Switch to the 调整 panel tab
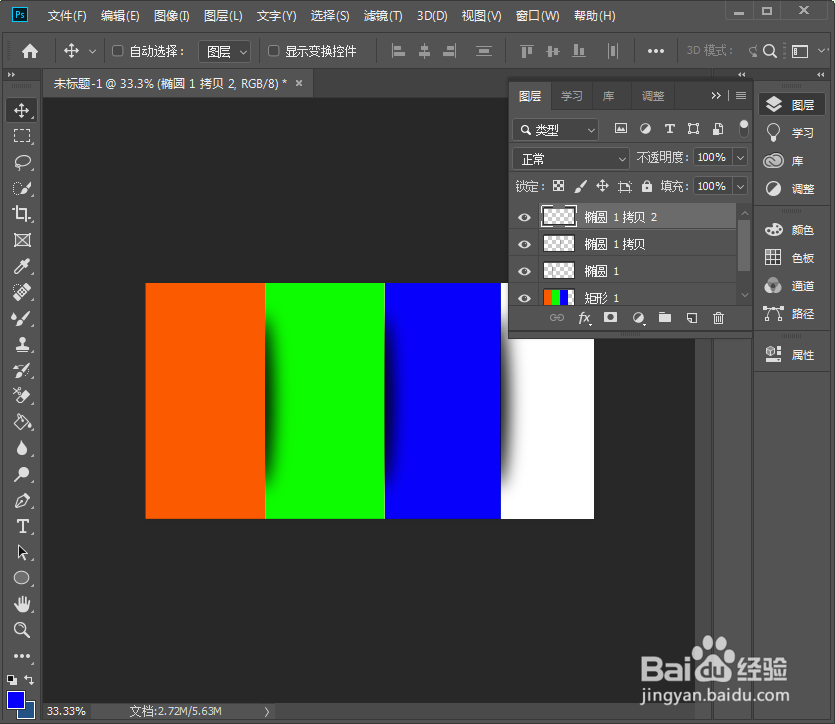The height and width of the screenshot is (724, 835). pos(653,96)
